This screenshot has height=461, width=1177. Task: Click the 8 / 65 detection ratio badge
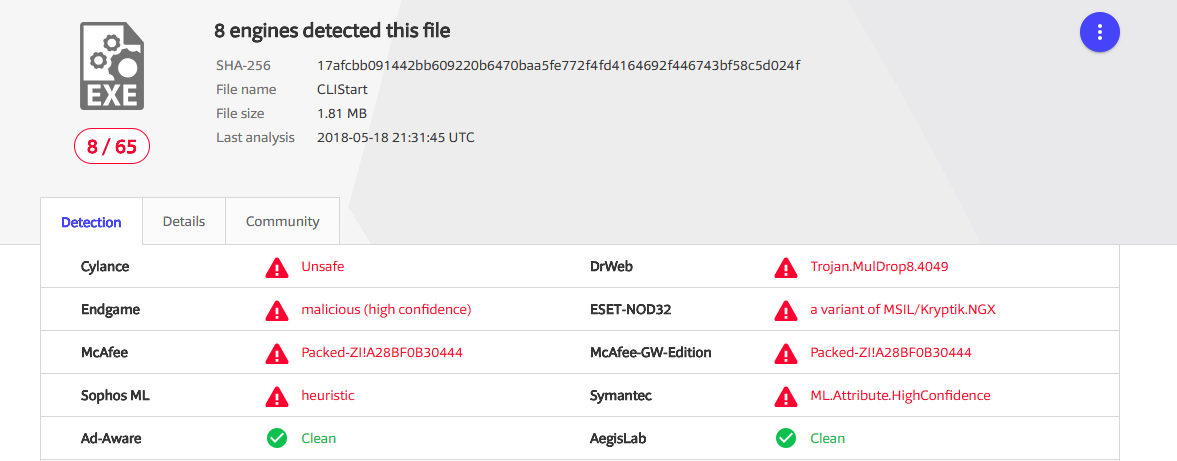tap(111, 147)
